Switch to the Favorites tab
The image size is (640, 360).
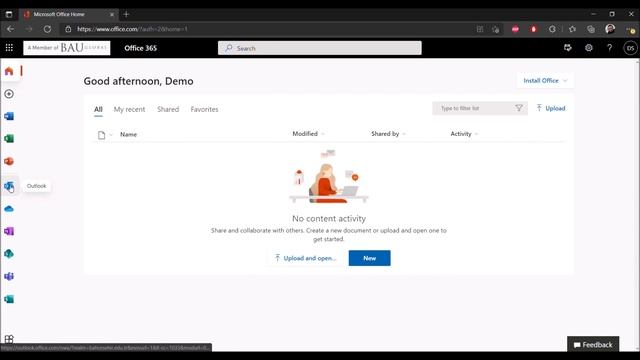coord(204,109)
